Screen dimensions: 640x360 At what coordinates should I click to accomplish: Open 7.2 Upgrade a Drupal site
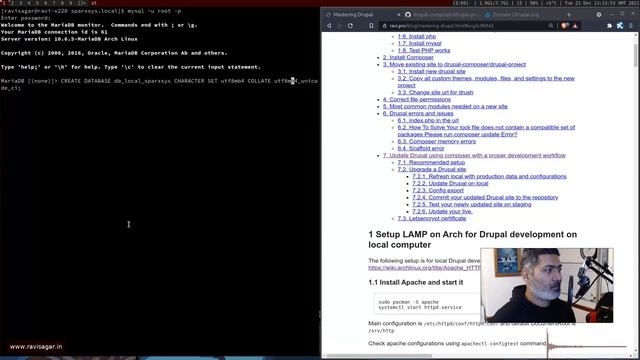coord(432,169)
